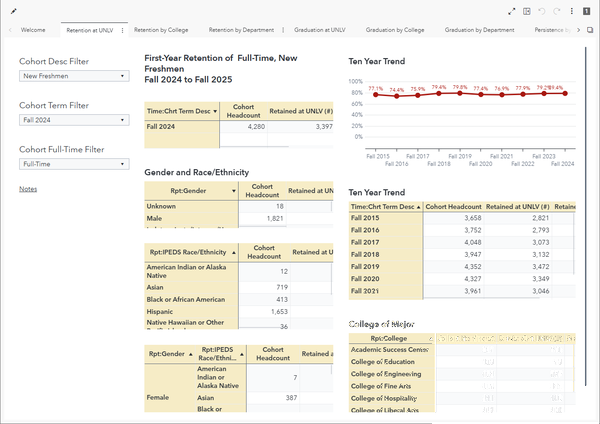Click the pencil edit icon
The image size is (600, 424).
pyautogui.click(x=14, y=11)
